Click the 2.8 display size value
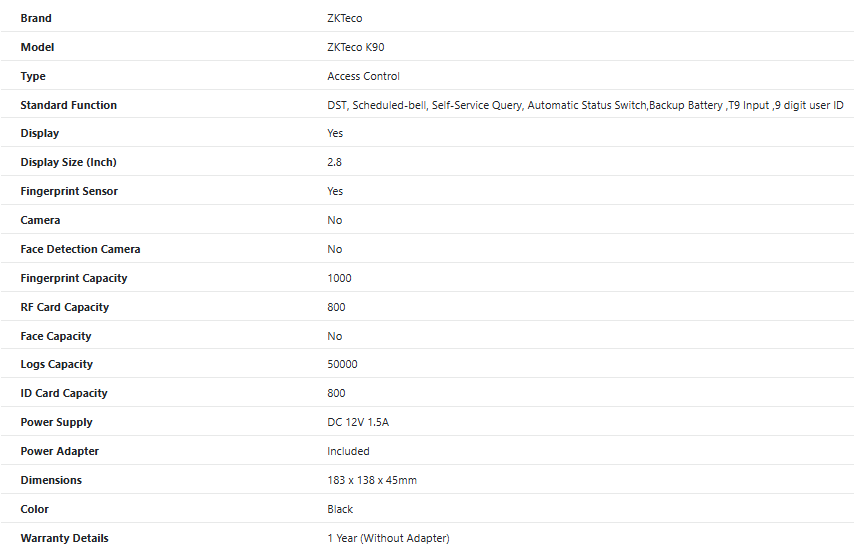 tap(335, 162)
